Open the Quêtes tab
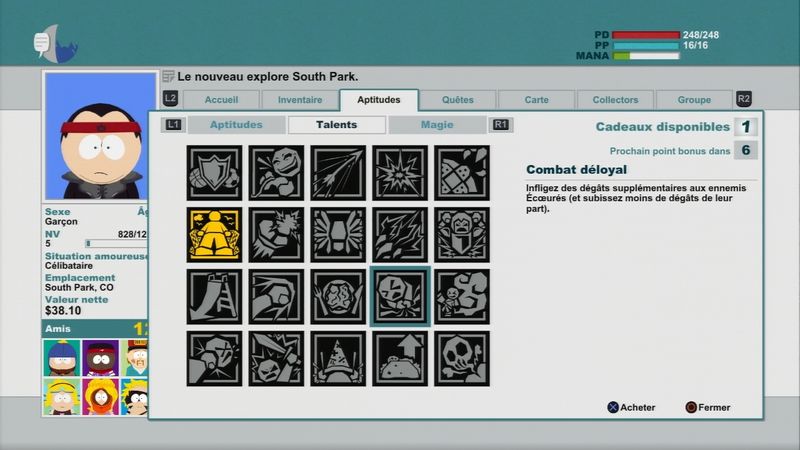Image resolution: width=800 pixels, height=450 pixels. [458, 100]
